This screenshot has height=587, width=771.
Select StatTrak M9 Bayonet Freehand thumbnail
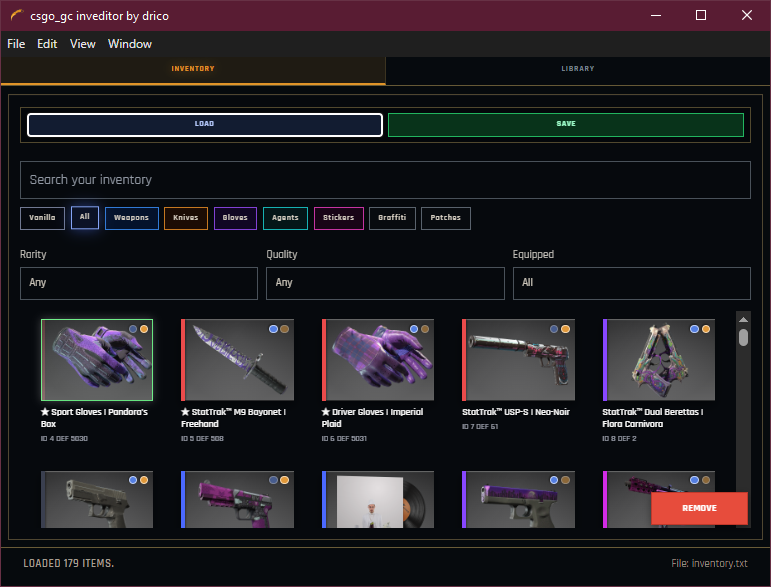point(237,360)
